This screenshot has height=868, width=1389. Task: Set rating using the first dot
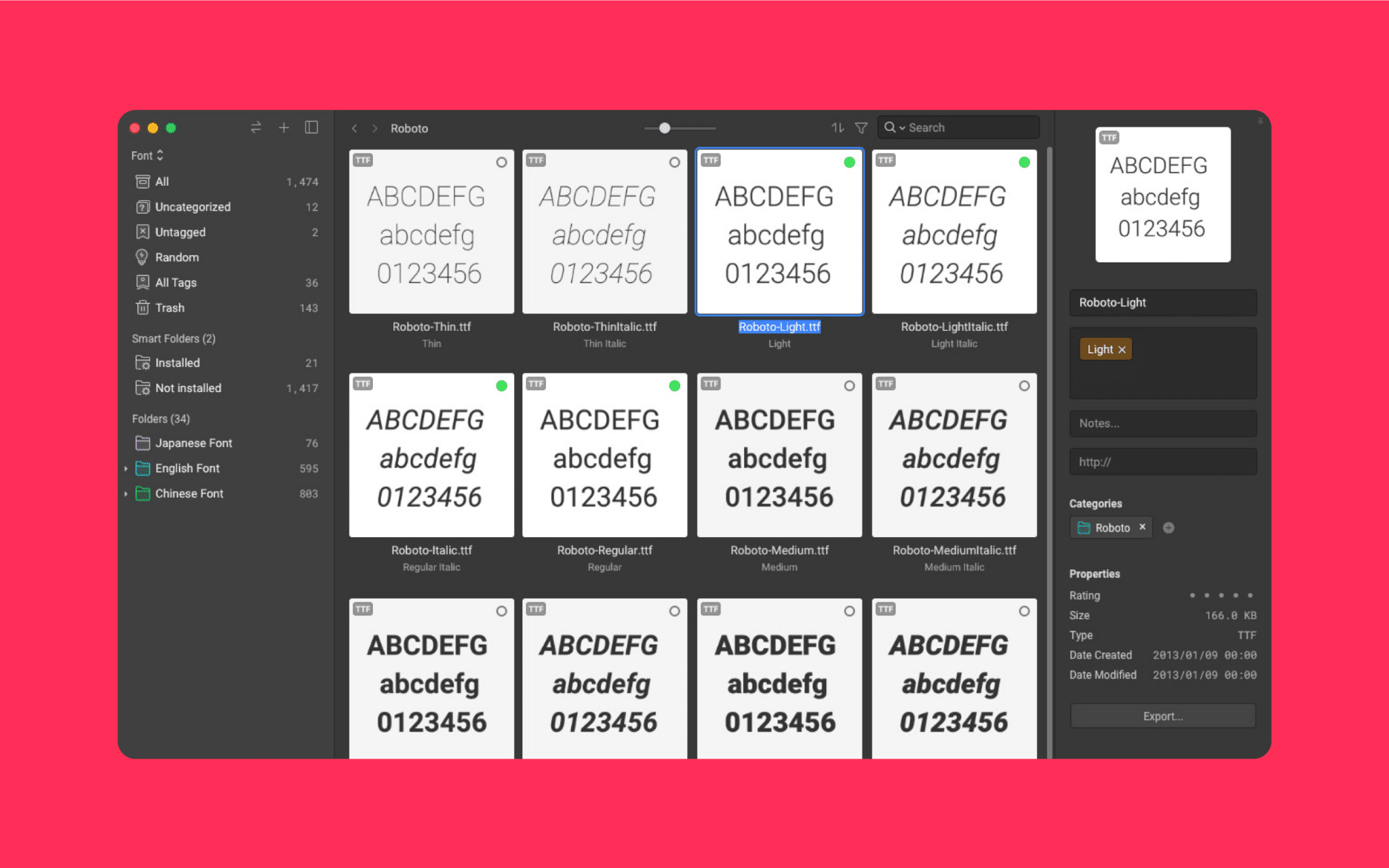click(x=1192, y=595)
